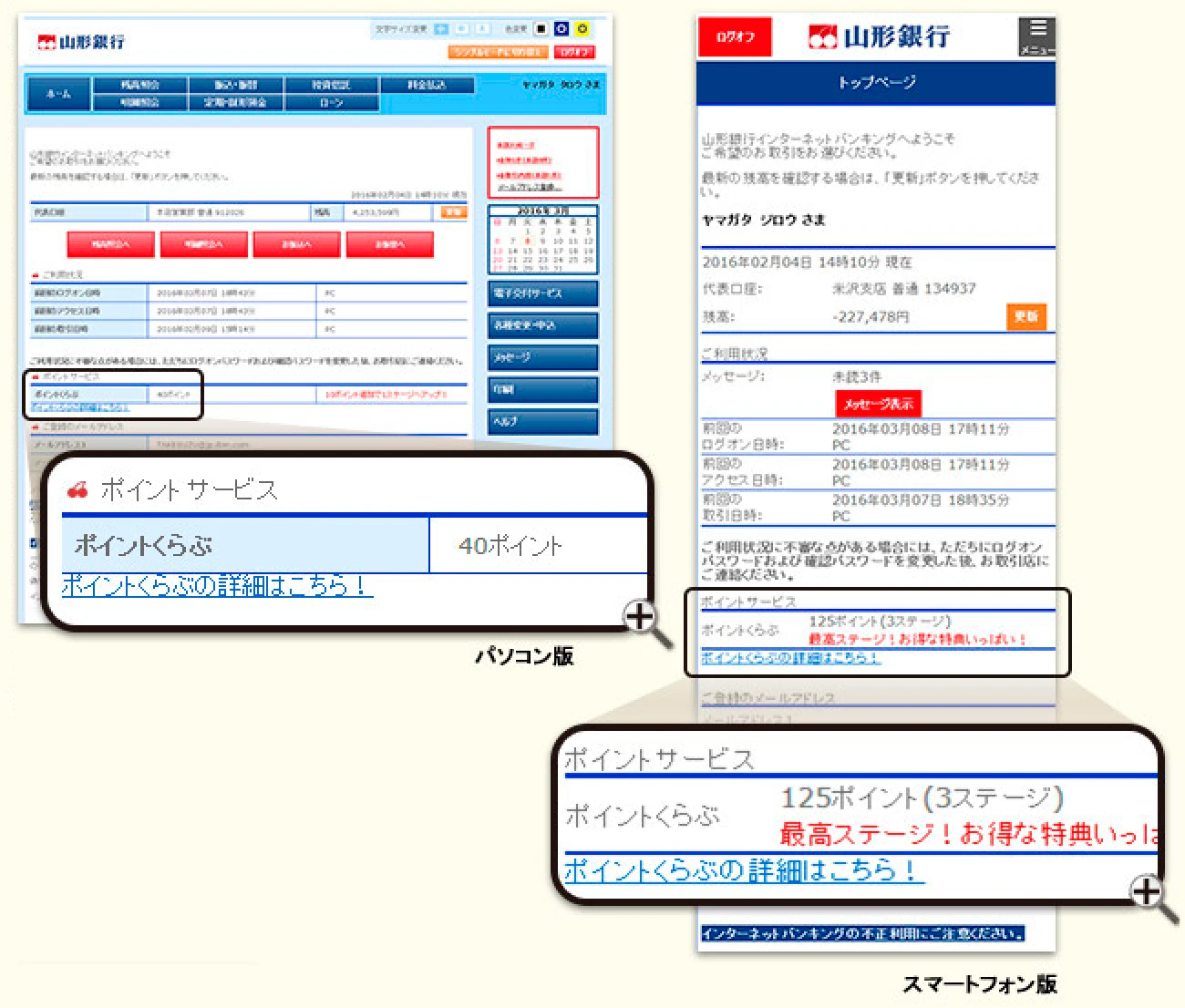Choose the black color-change swatch in PC version
Screen dimensions: 1185x1008
tap(541, 29)
